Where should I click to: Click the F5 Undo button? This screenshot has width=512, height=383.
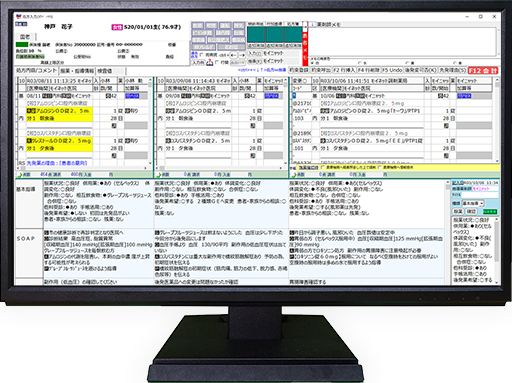tap(392, 70)
